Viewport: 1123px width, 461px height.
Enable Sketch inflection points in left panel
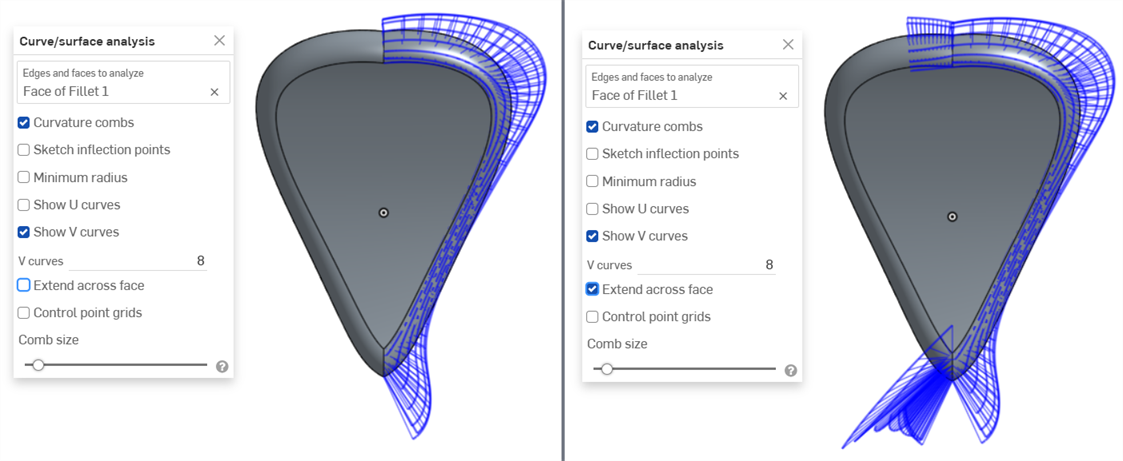click(x=24, y=150)
